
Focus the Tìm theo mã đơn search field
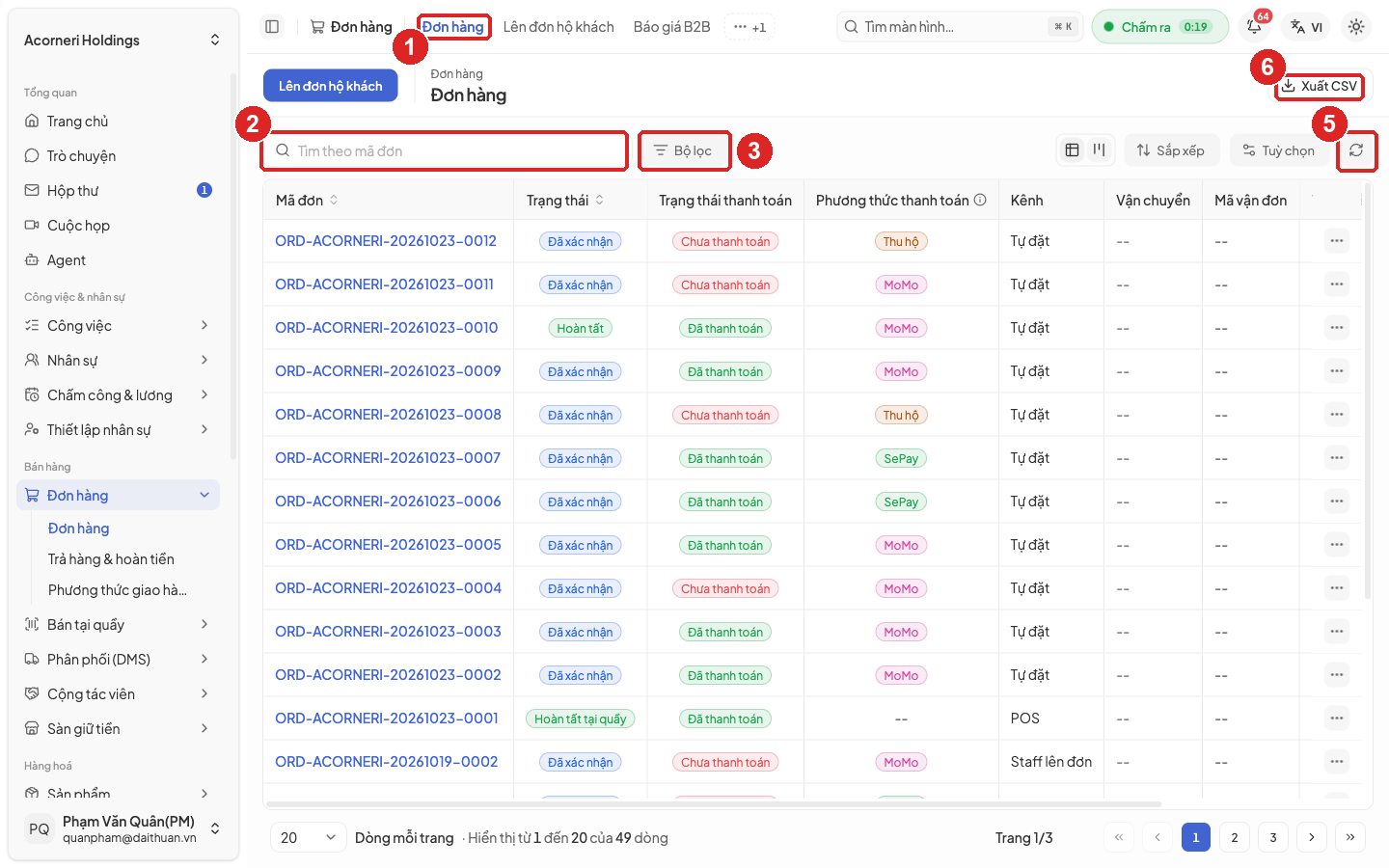445,150
